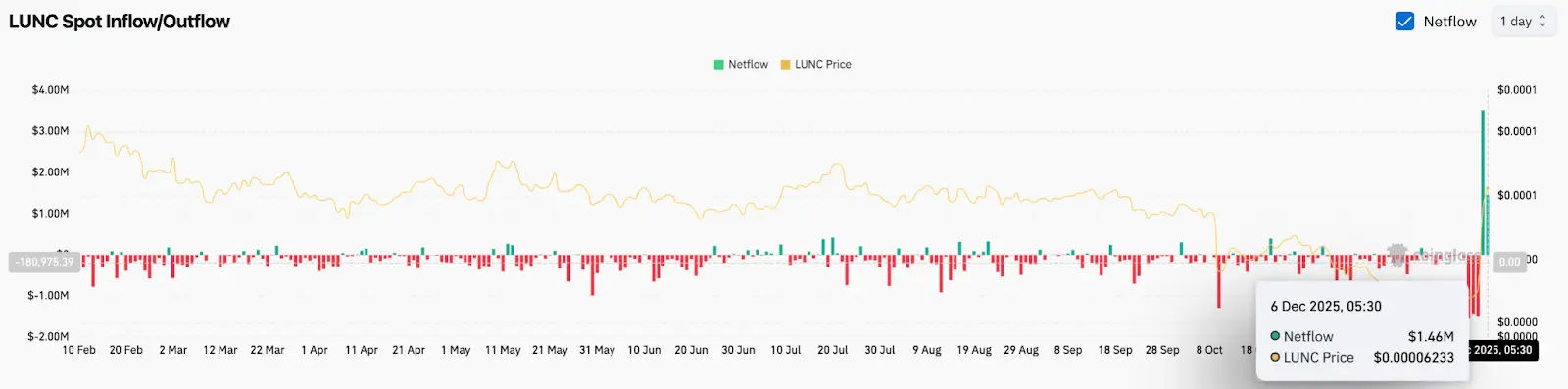Click the 31 May date label

coord(597,350)
